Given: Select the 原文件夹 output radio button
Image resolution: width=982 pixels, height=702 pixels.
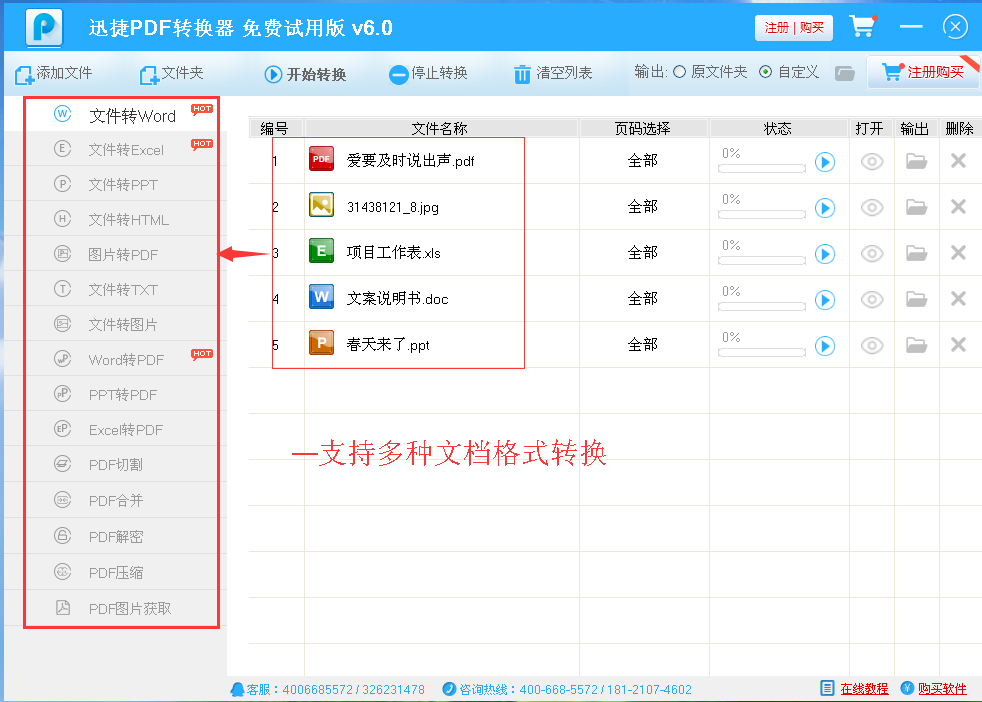Looking at the screenshot, I should point(680,72).
